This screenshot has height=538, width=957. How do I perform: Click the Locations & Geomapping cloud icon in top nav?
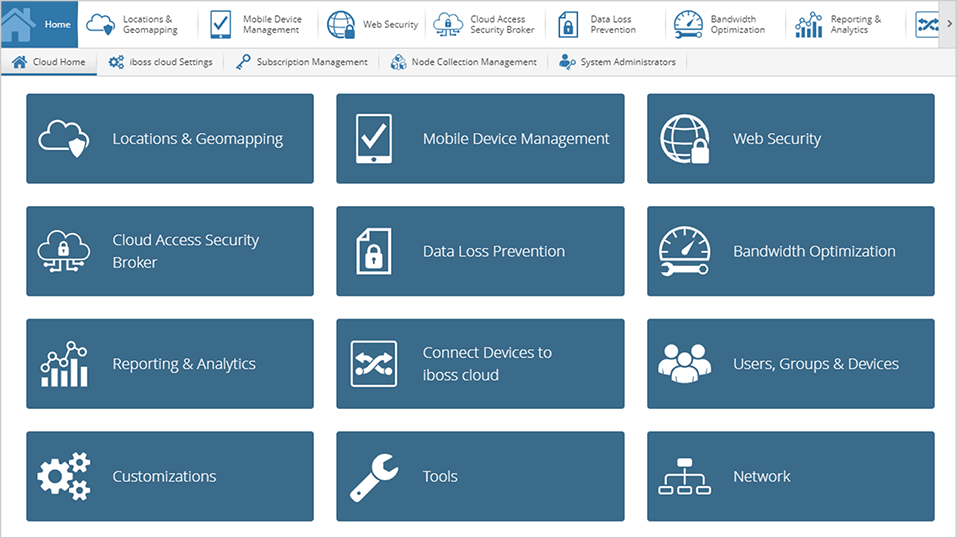pyautogui.click(x=100, y=24)
